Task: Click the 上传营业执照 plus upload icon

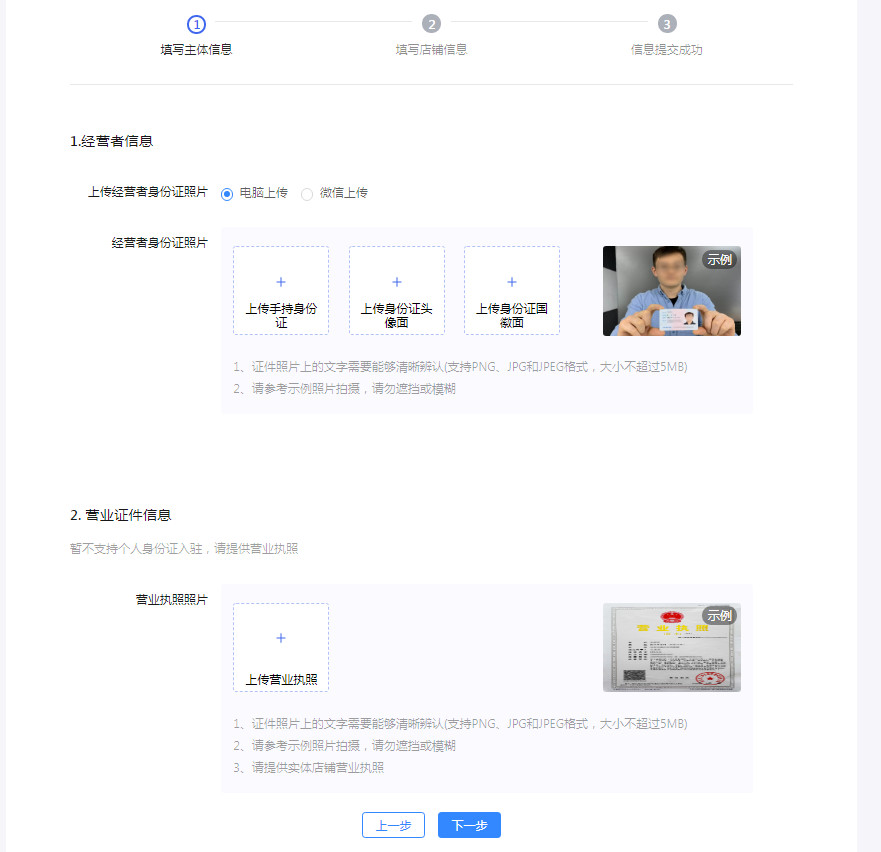Action: click(280, 636)
